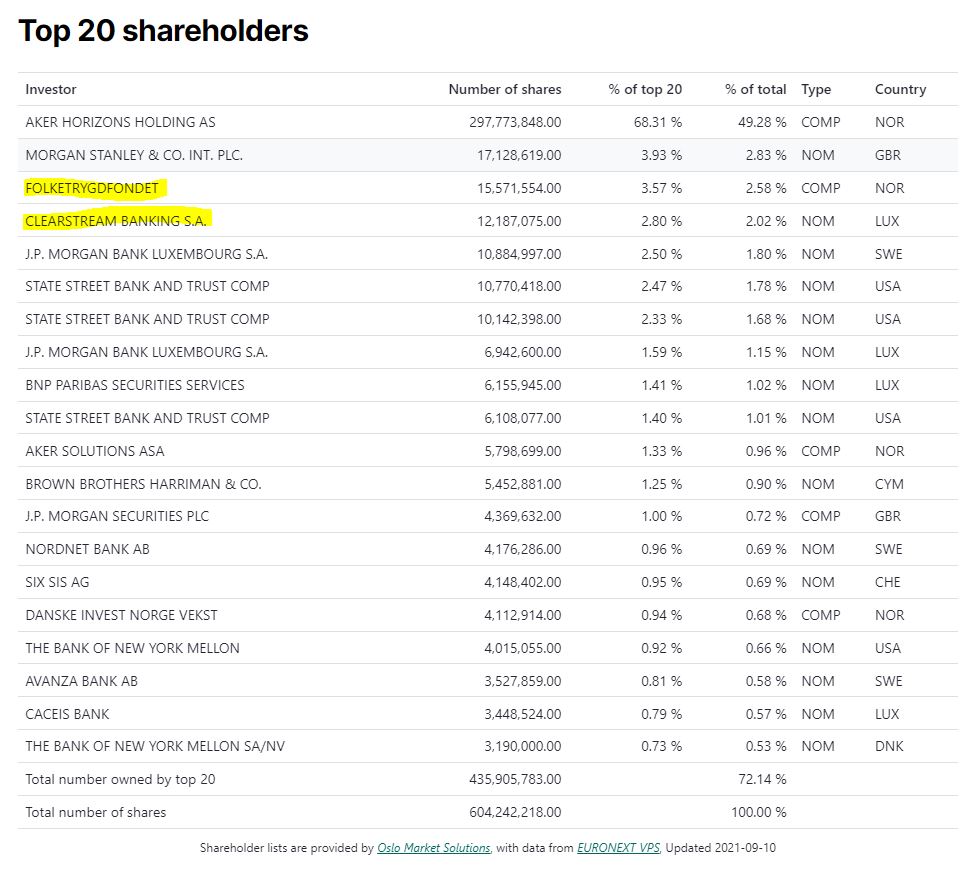
Task: Click the Type column header
Action: [x=816, y=89]
